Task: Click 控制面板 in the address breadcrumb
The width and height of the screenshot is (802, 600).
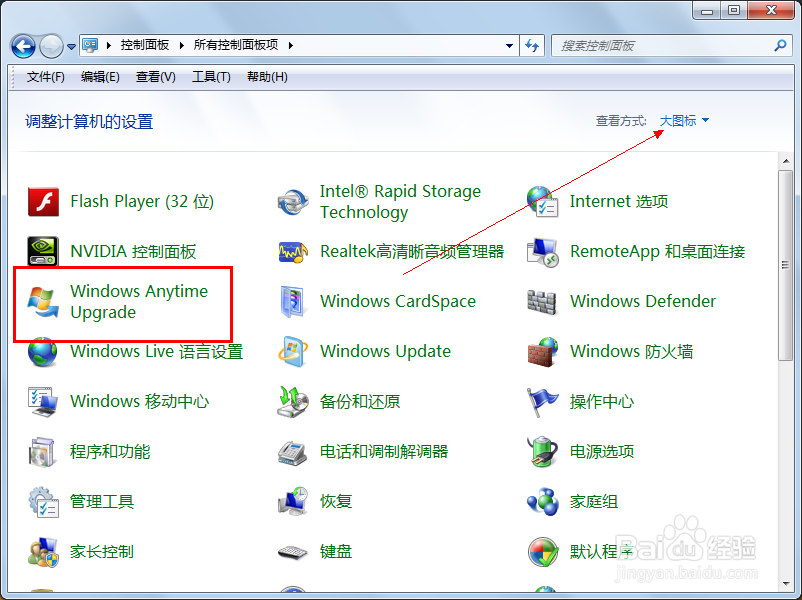Action: 145,45
